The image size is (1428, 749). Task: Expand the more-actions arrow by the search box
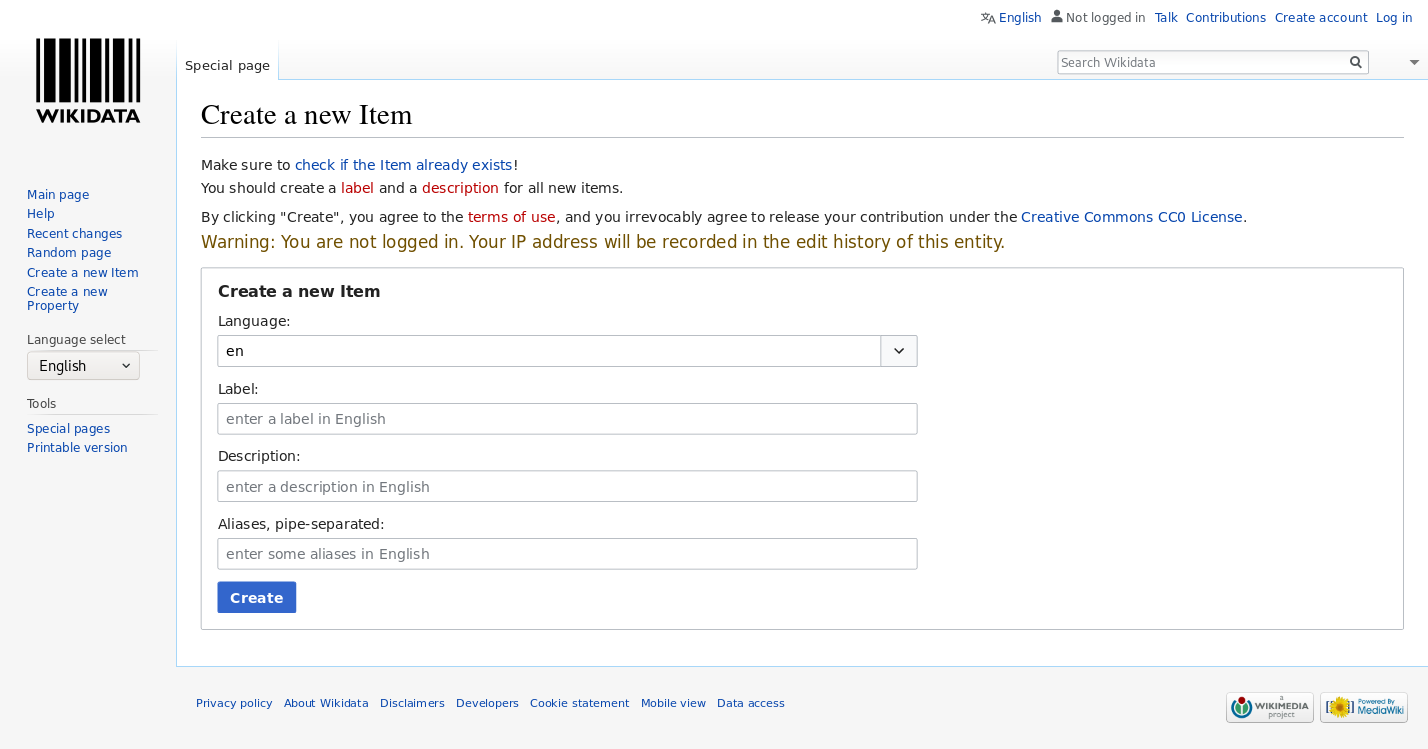pyautogui.click(x=1414, y=62)
